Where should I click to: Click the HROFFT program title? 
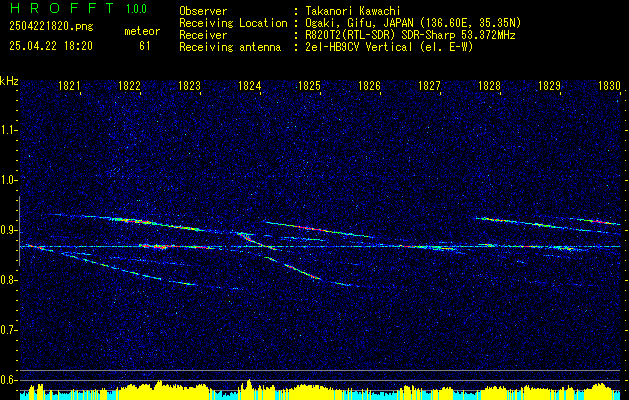62,8
